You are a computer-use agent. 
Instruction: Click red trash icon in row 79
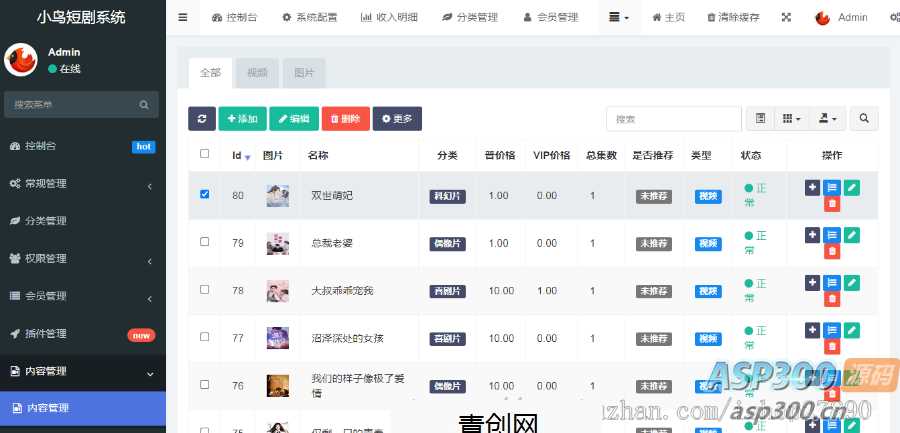pyautogui.click(x=832, y=252)
